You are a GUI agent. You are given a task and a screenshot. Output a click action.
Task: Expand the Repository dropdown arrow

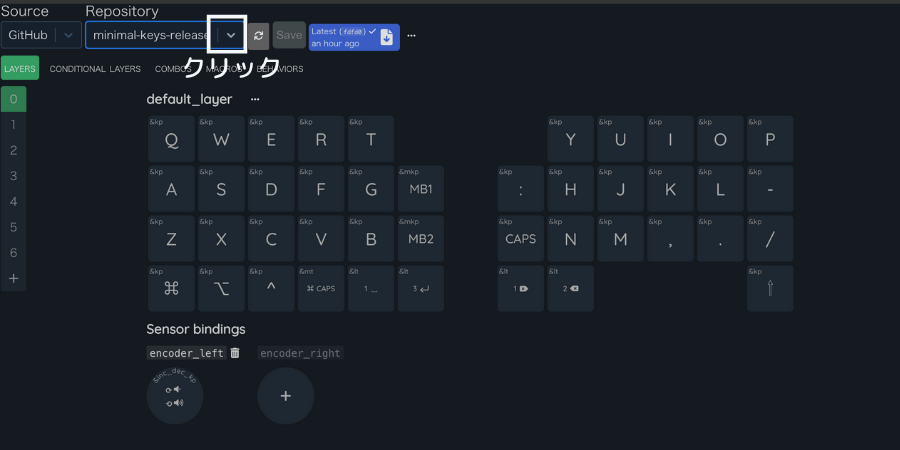click(231, 35)
